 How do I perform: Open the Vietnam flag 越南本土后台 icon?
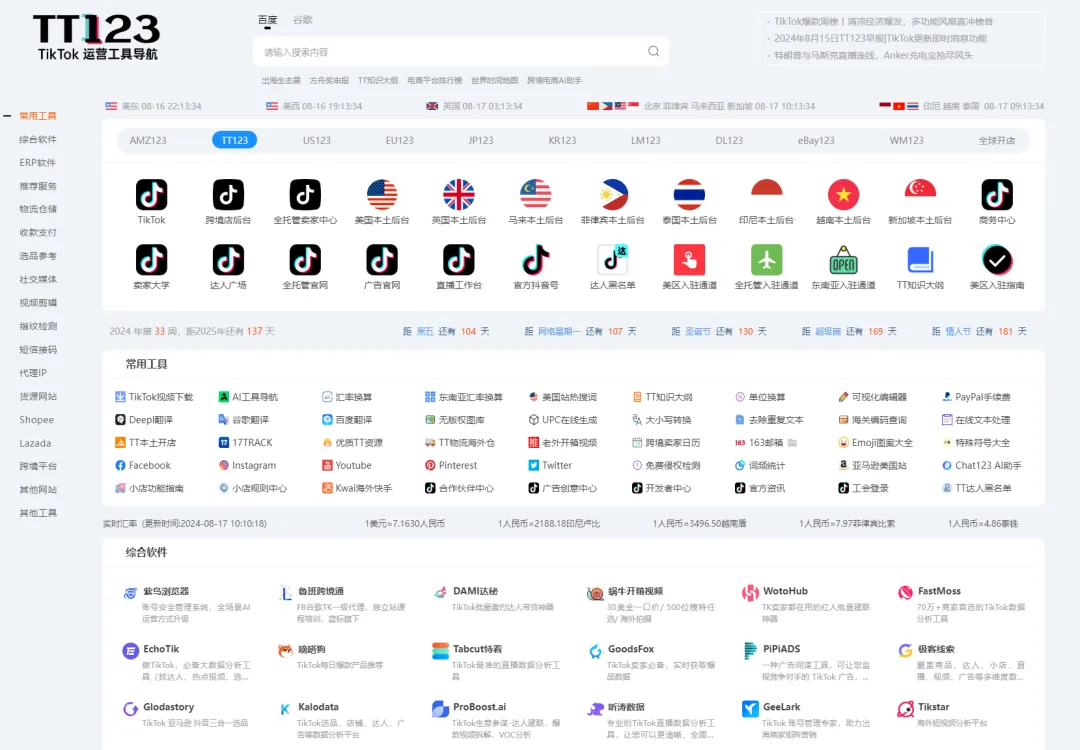click(844, 195)
